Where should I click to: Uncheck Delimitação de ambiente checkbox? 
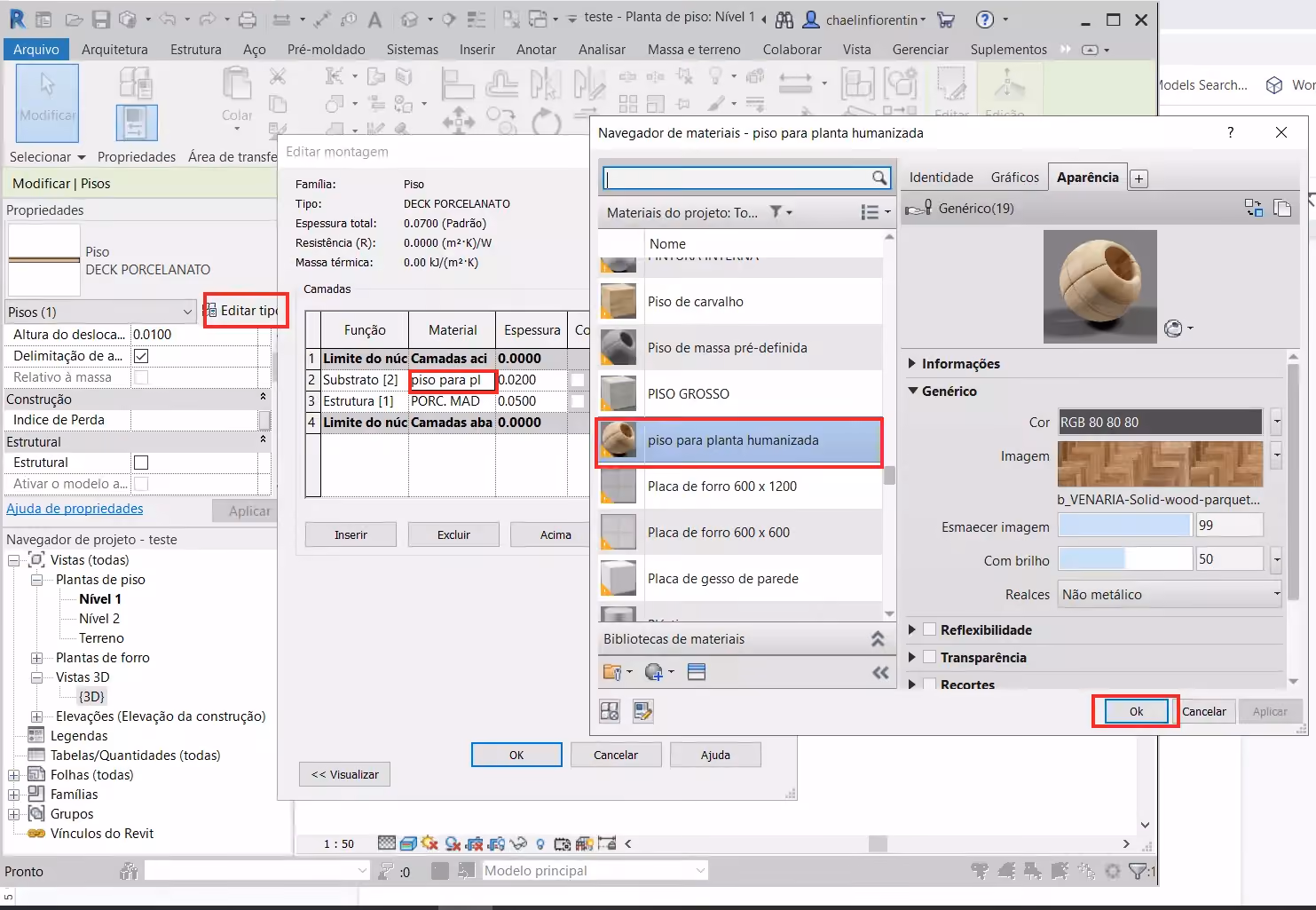coord(141,356)
